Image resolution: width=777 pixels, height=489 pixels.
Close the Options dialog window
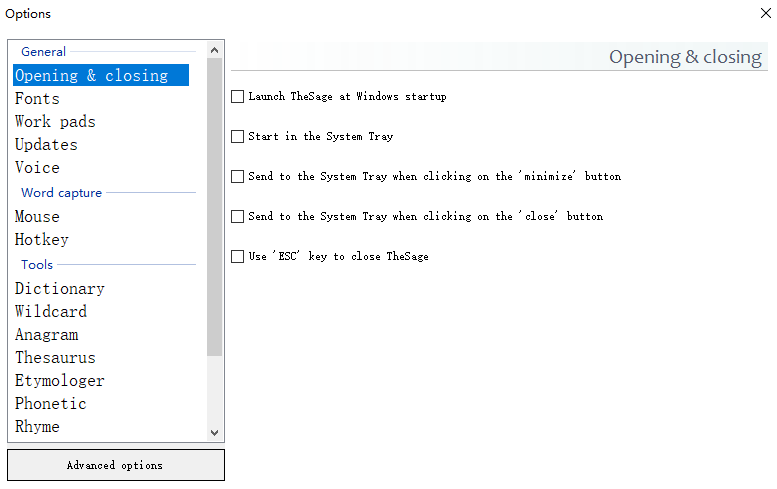pos(766,13)
